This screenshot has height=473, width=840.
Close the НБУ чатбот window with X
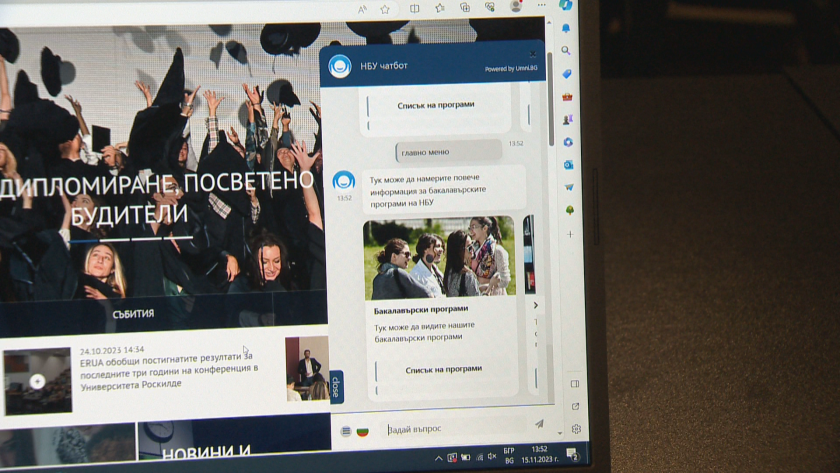point(532,54)
